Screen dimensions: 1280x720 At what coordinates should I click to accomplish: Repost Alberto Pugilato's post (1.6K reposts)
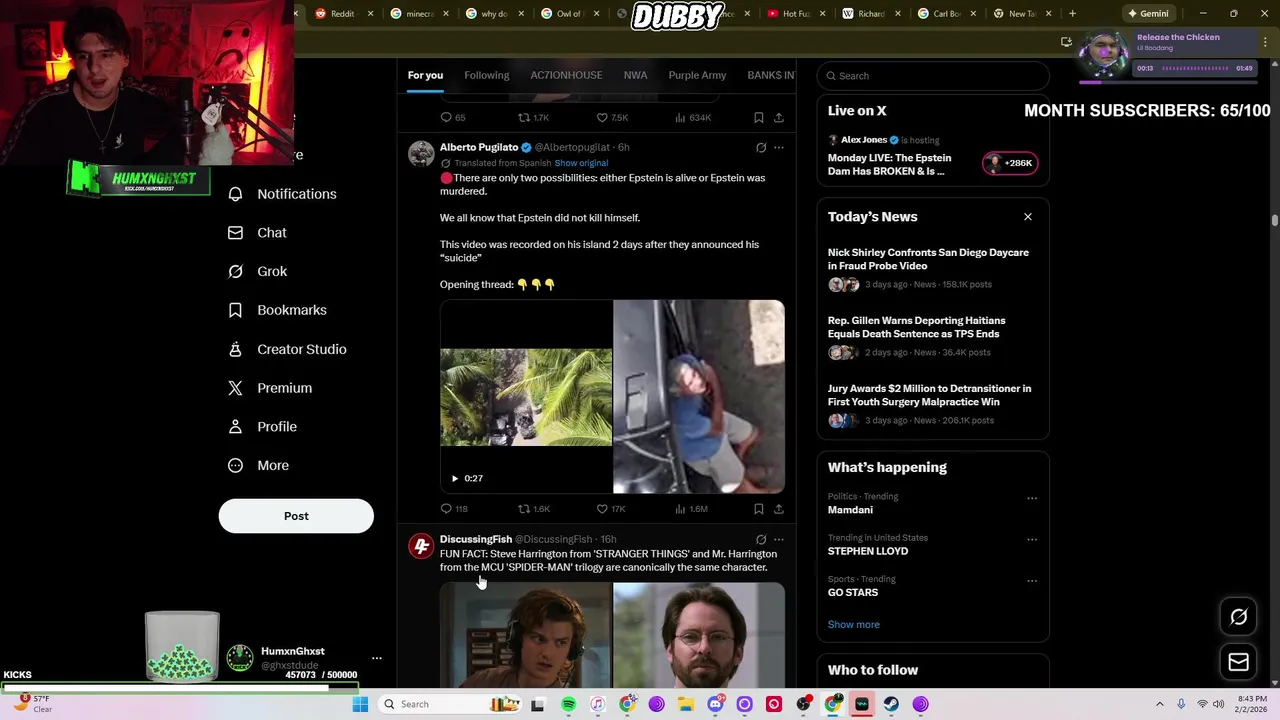[x=534, y=509]
